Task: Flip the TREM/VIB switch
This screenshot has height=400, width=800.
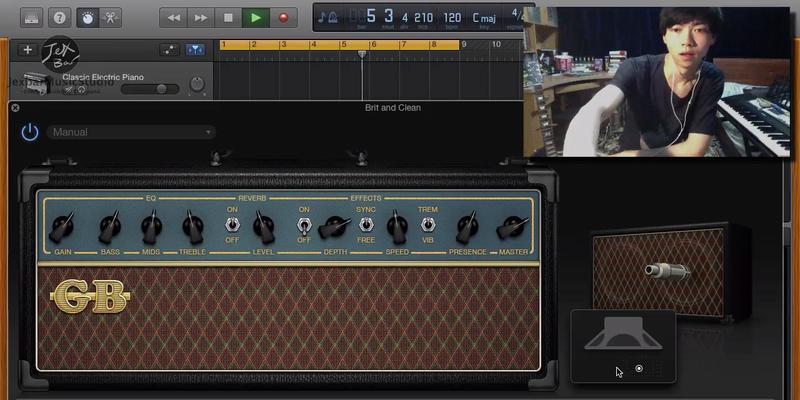Action: (428, 224)
